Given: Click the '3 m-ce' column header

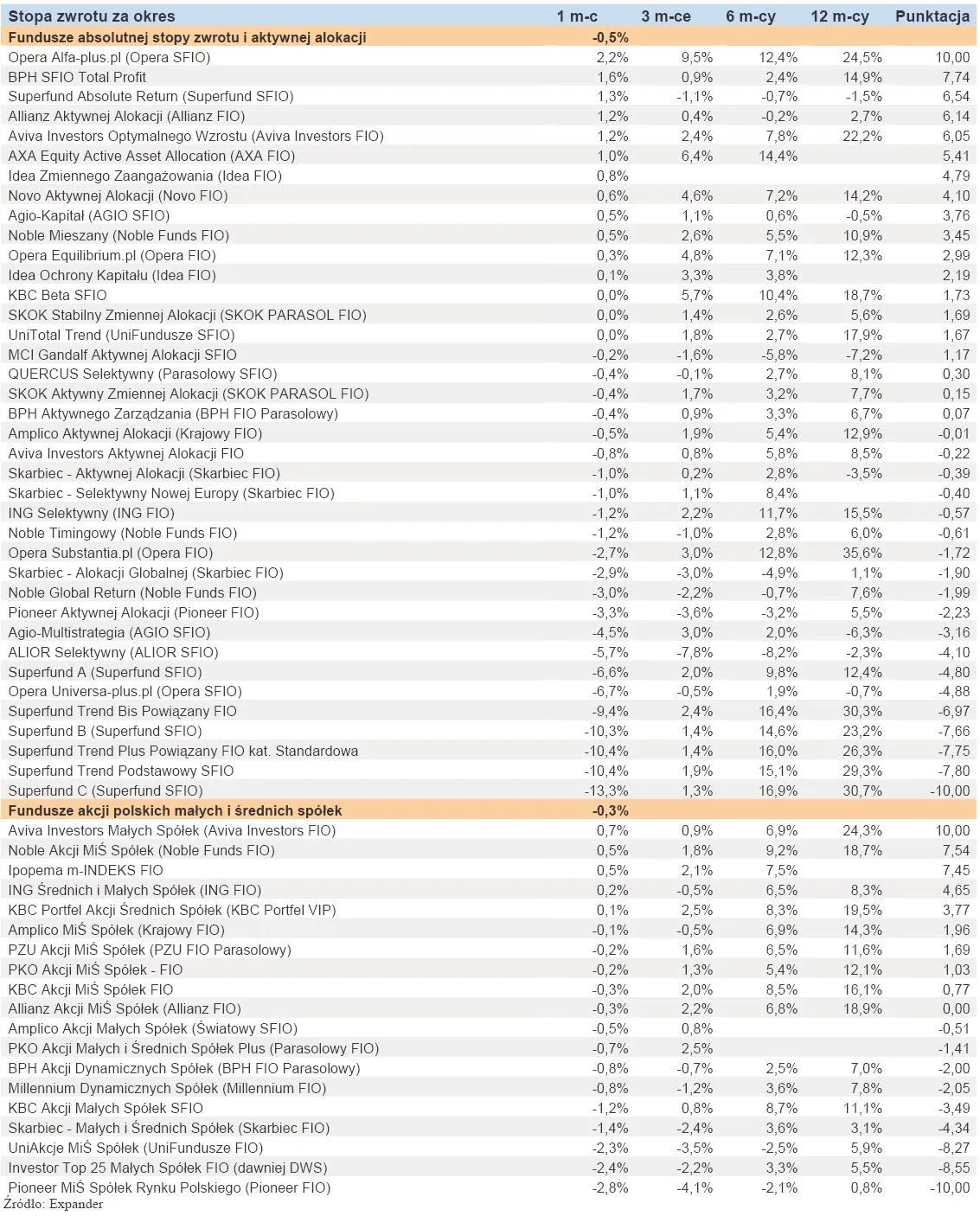Looking at the screenshot, I should 666,16.
